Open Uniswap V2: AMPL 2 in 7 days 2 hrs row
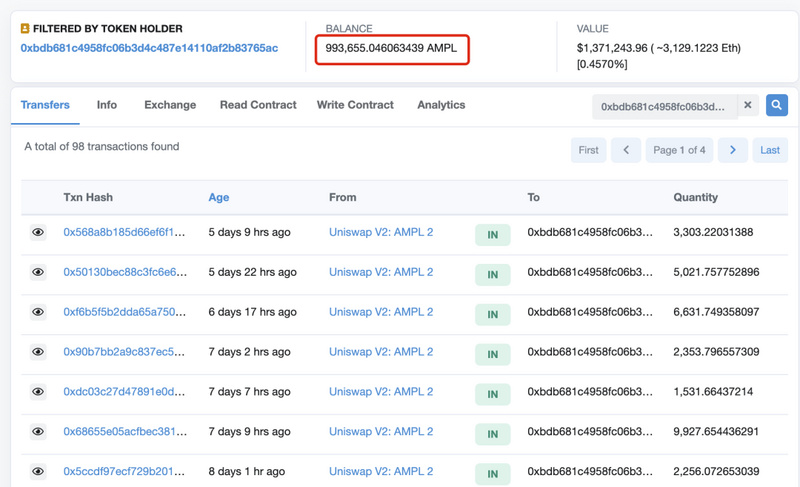800x487 pixels. coord(381,351)
